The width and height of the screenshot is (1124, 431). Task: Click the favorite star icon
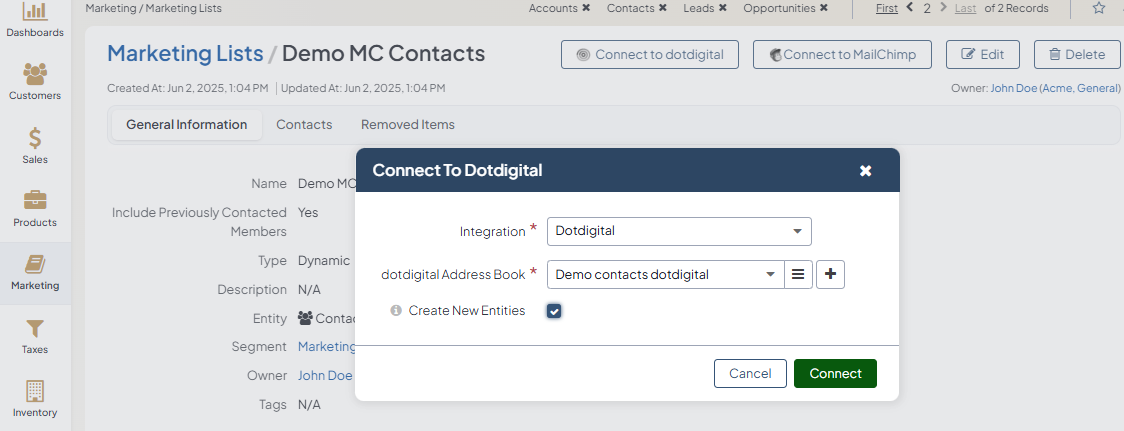[x=1099, y=8]
